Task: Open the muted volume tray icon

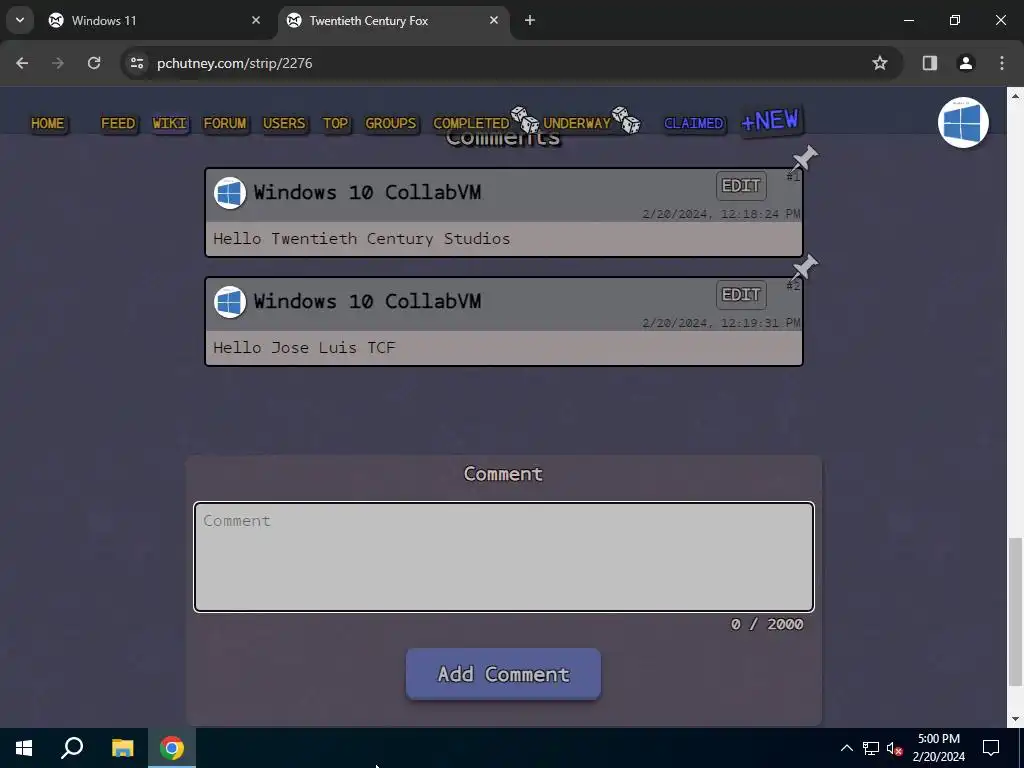Action: [894, 748]
